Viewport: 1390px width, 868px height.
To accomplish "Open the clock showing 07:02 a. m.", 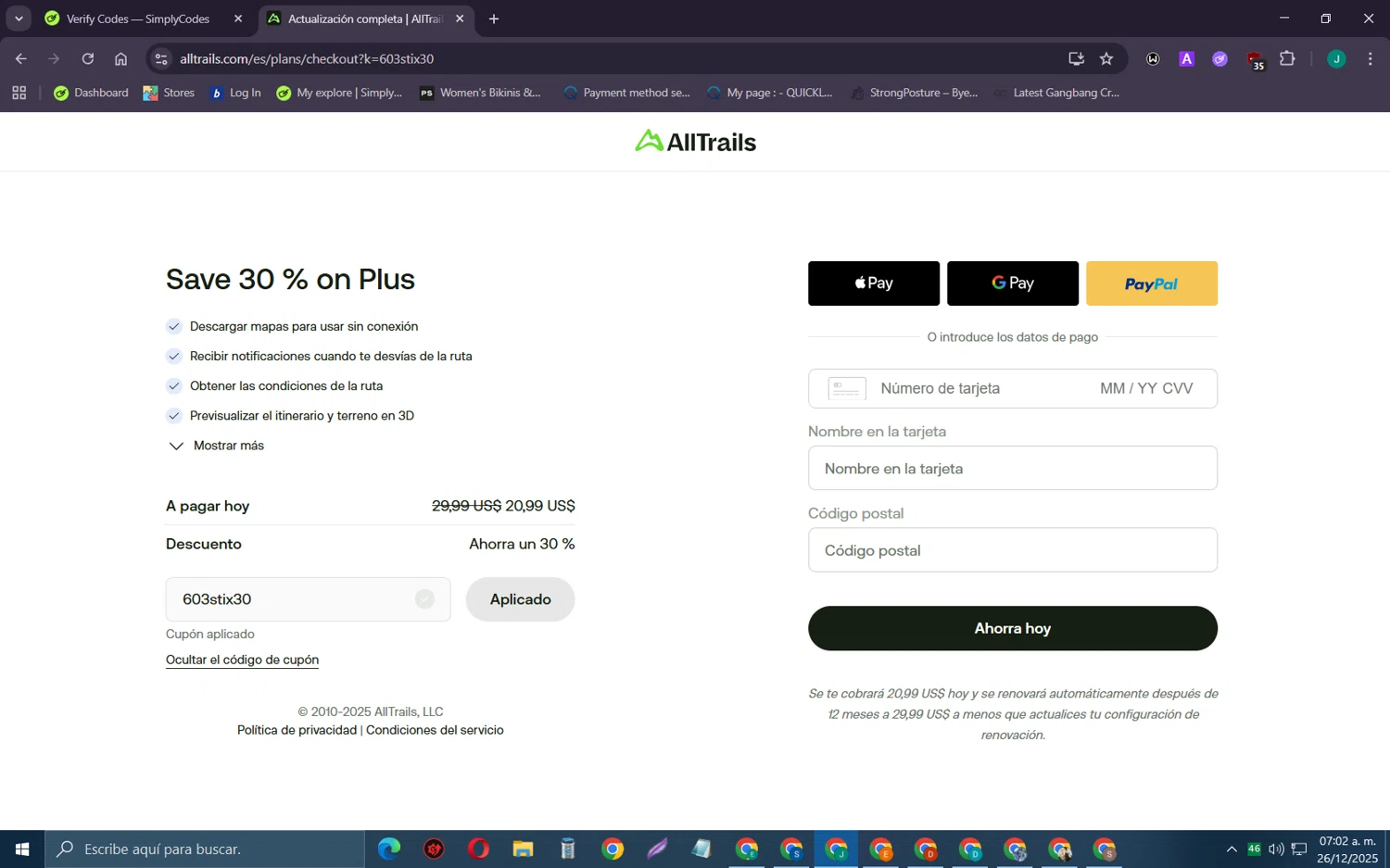I will pyautogui.click(x=1348, y=849).
